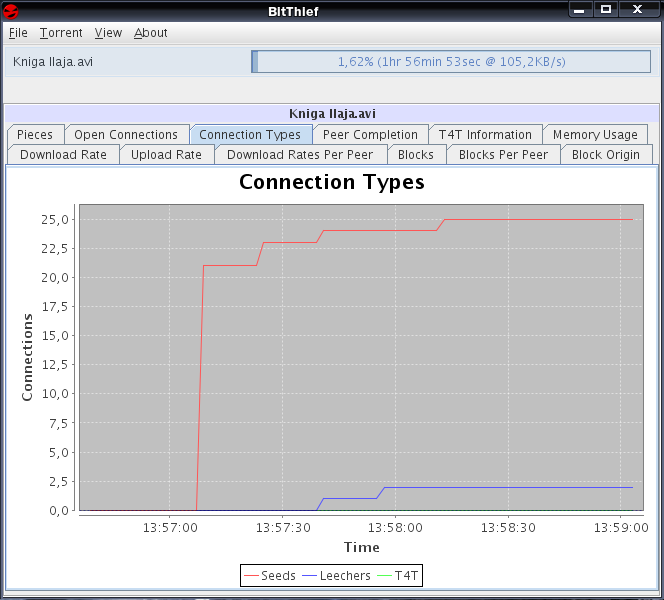This screenshot has height=600, width=664.
Task: Switch to the Pieces tab
Action: [x=35, y=135]
